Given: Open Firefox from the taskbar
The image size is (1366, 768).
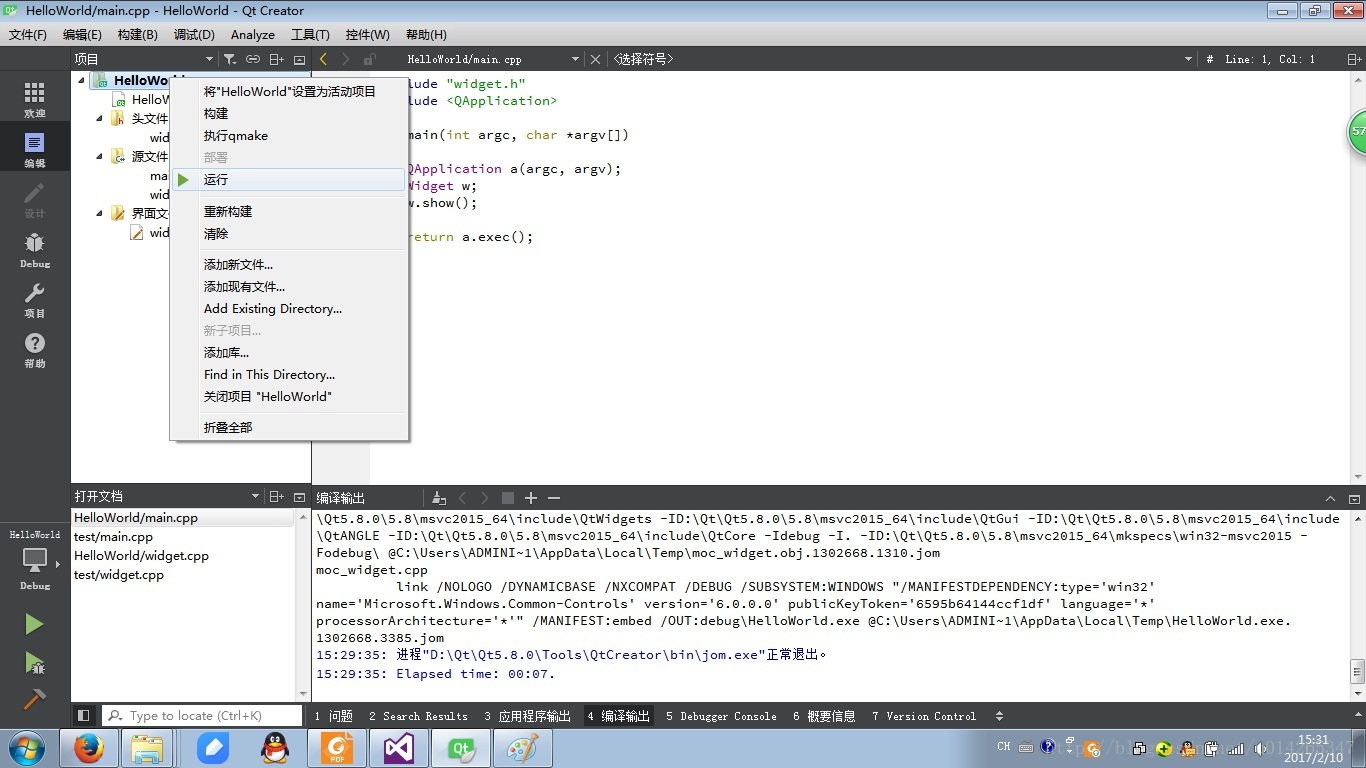Looking at the screenshot, I should [x=89, y=748].
